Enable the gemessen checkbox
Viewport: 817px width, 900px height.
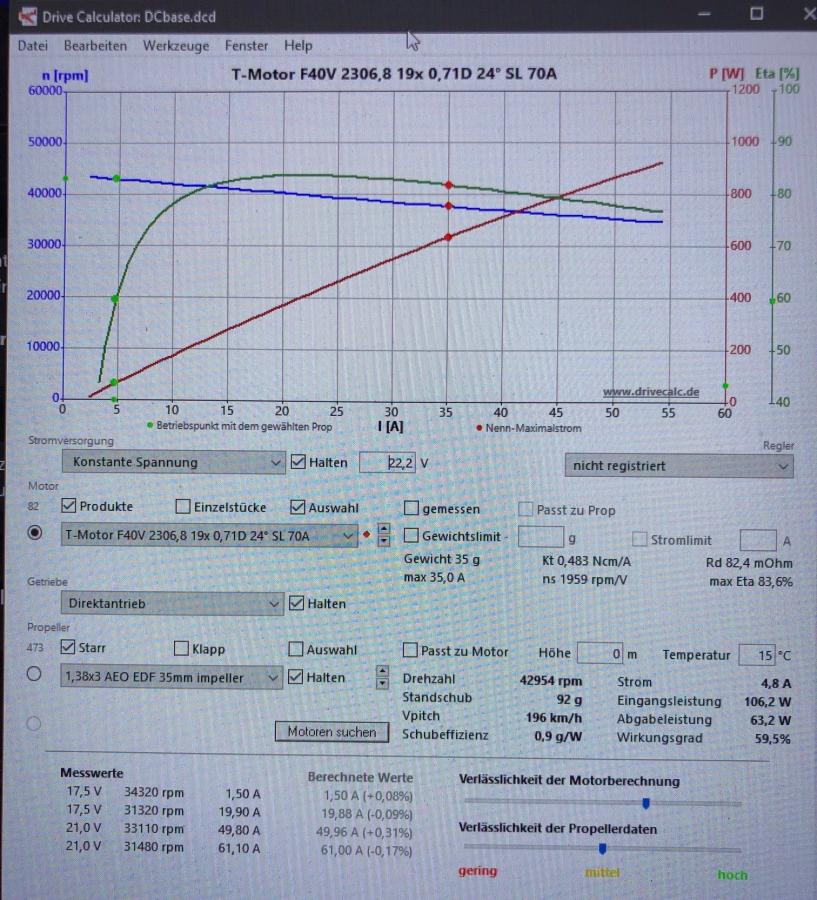[x=411, y=508]
